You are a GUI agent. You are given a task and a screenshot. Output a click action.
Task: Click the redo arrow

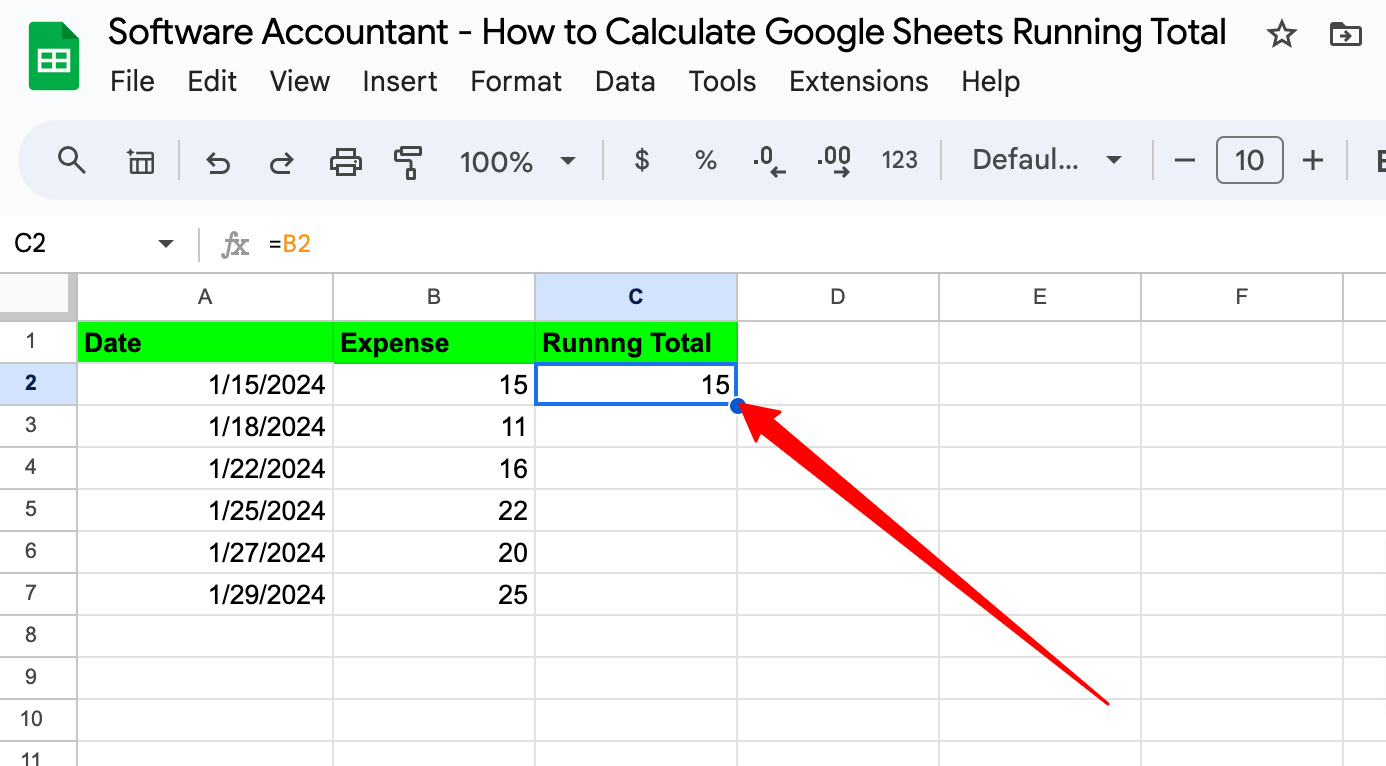pos(282,161)
